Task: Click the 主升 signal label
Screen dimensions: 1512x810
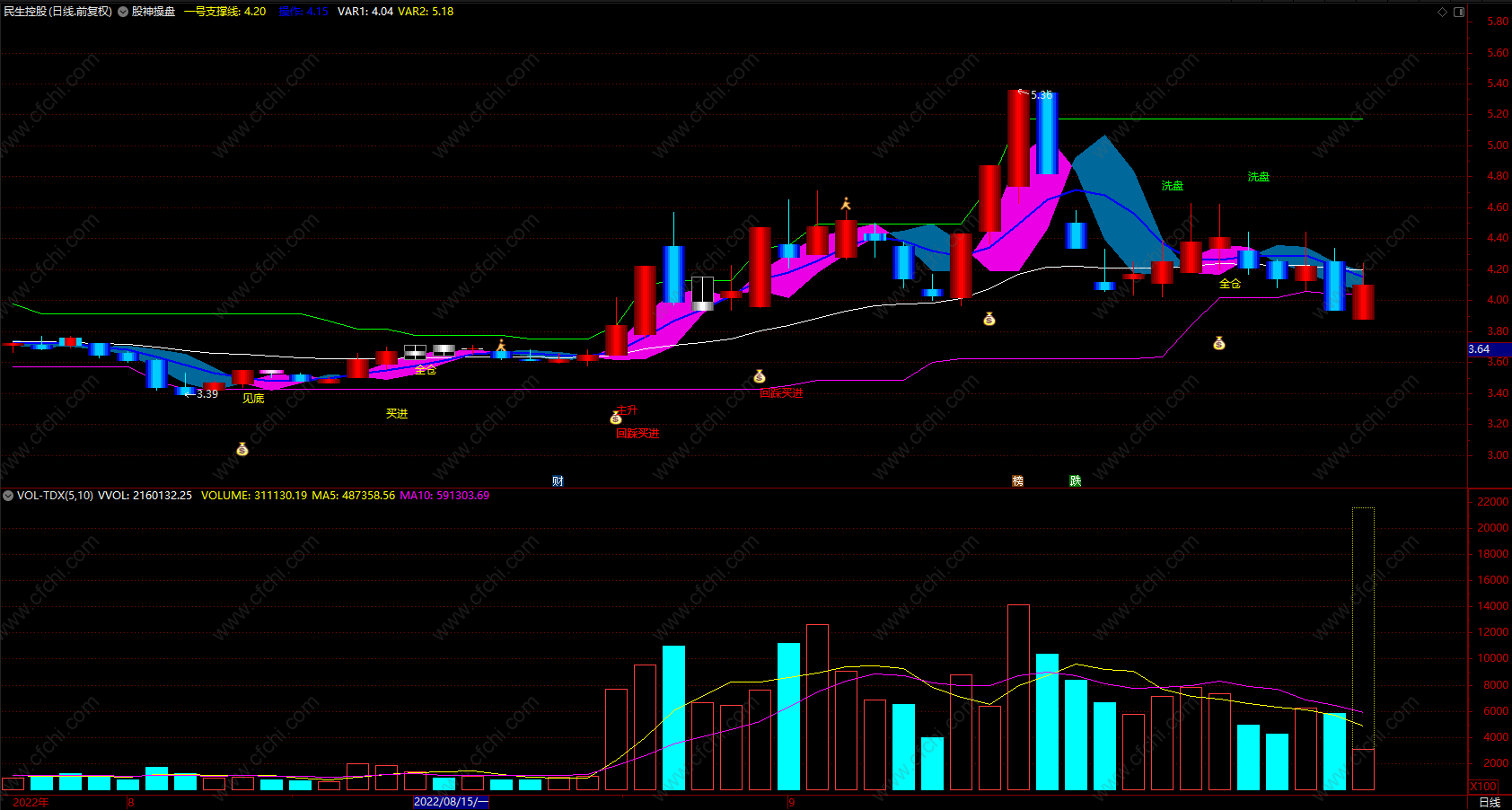Action: pos(629,410)
